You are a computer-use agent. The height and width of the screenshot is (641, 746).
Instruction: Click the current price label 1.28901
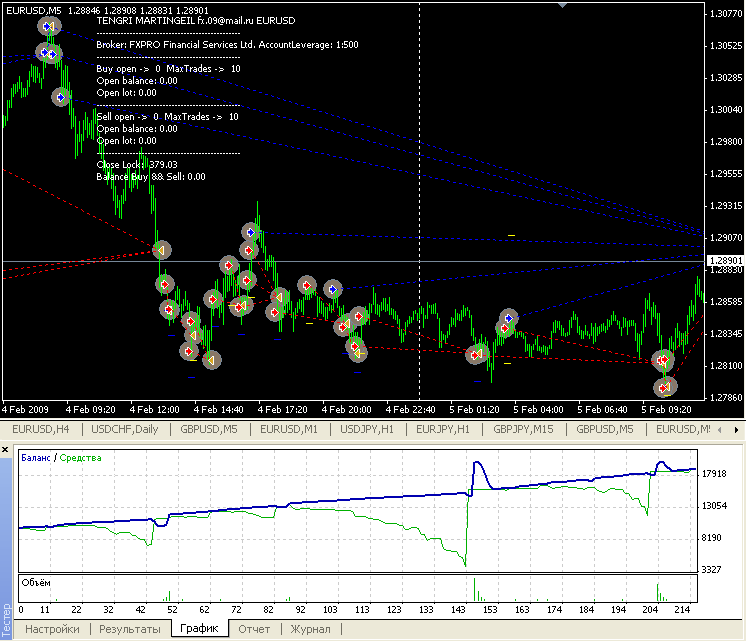click(724, 261)
